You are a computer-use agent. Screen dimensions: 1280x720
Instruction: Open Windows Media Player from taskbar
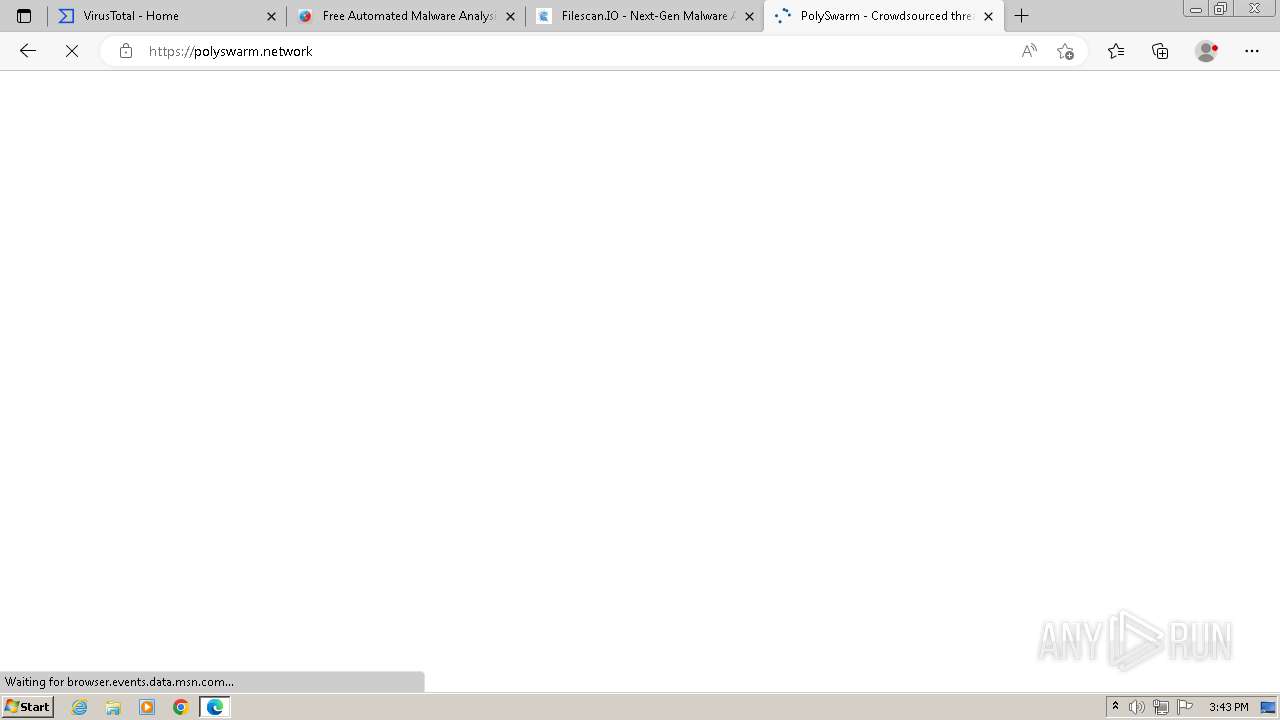tap(147, 707)
